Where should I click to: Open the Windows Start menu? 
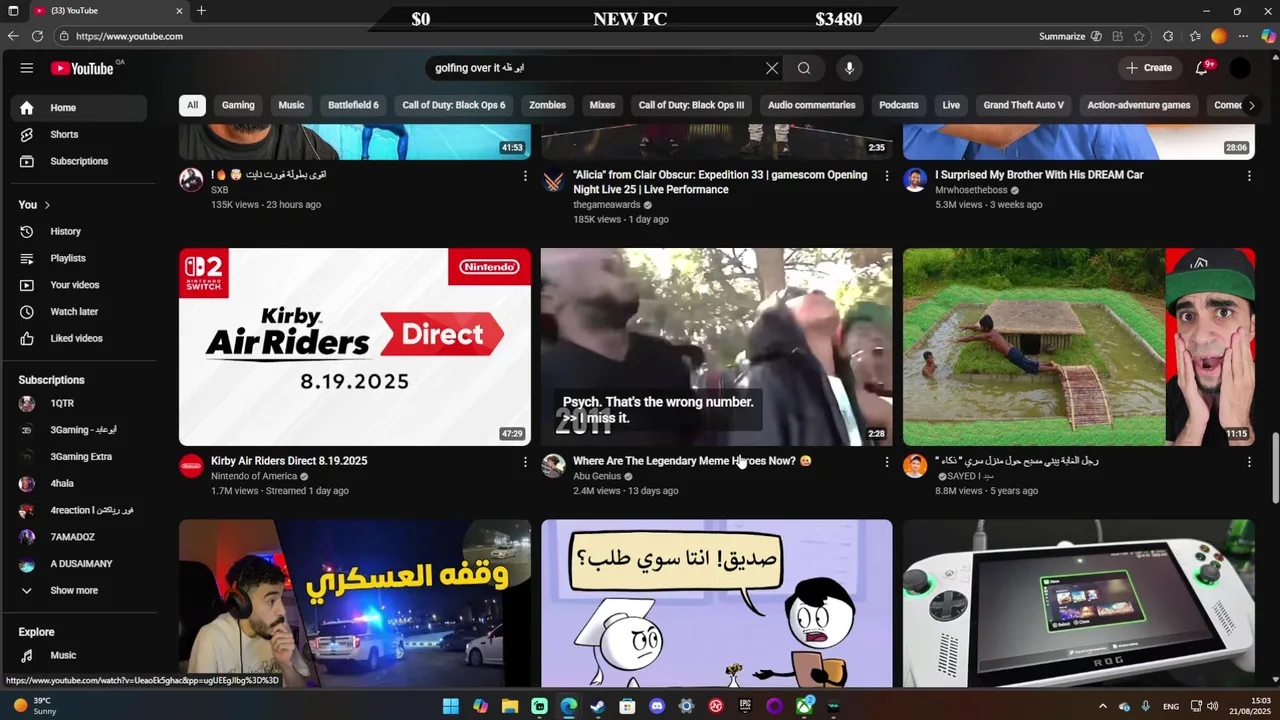[451, 706]
